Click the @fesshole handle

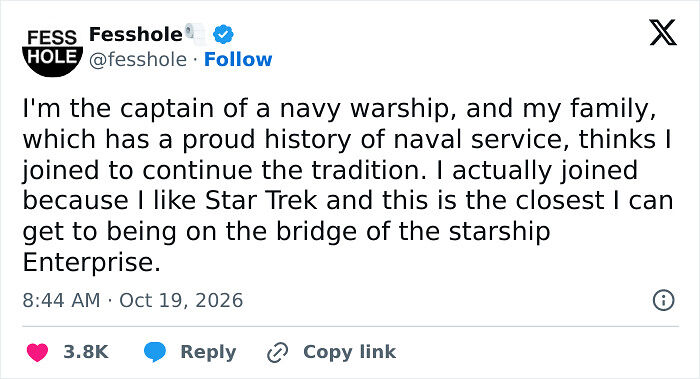tap(138, 60)
